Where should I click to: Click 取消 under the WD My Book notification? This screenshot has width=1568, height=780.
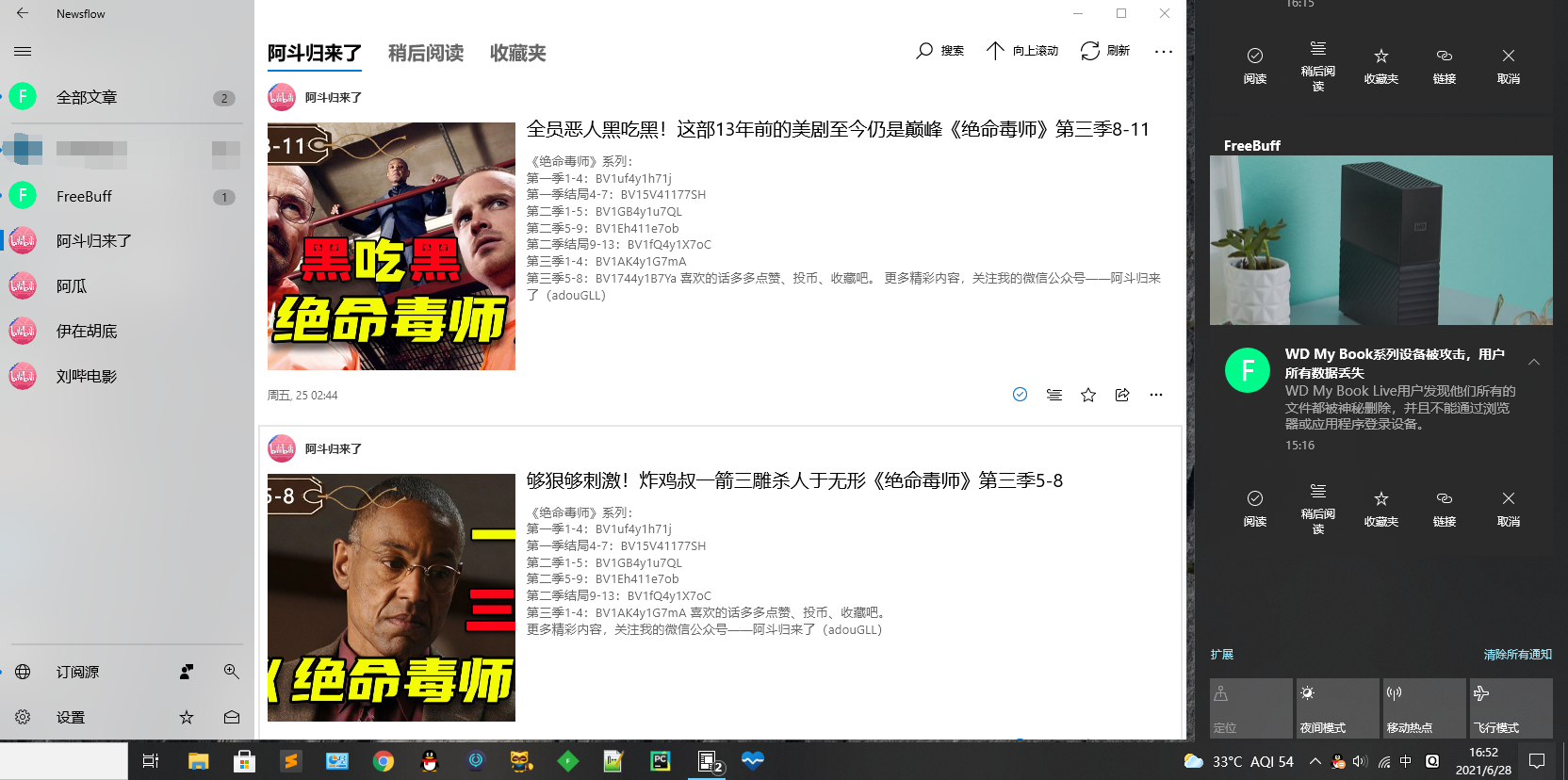(1509, 509)
